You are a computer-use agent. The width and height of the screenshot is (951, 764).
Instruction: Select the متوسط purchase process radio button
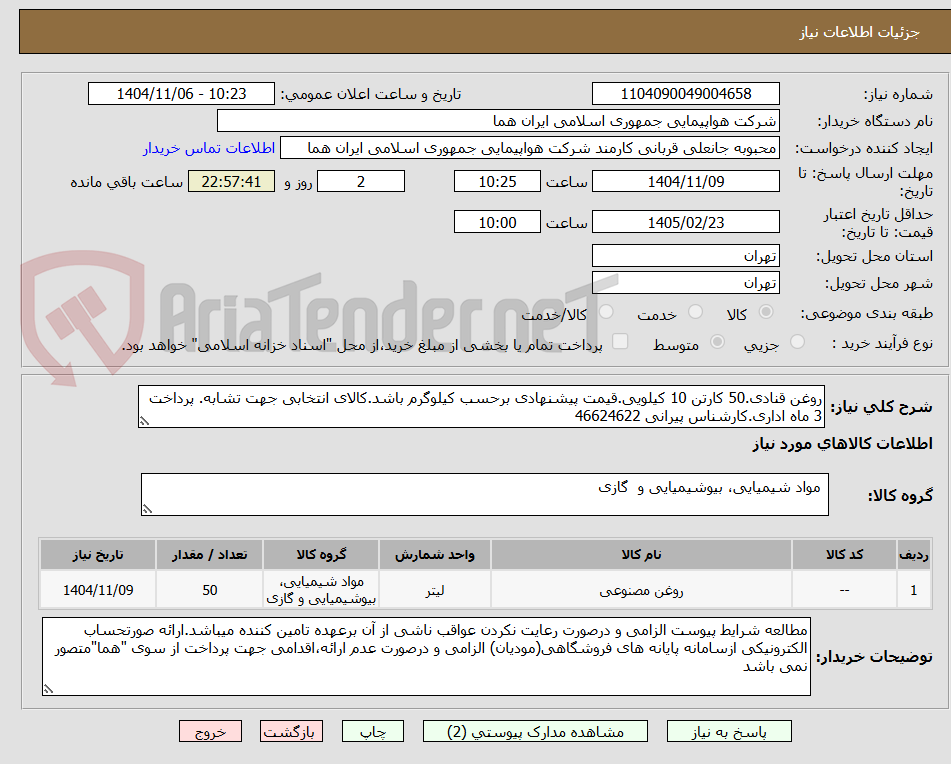click(x=718, y=341)
